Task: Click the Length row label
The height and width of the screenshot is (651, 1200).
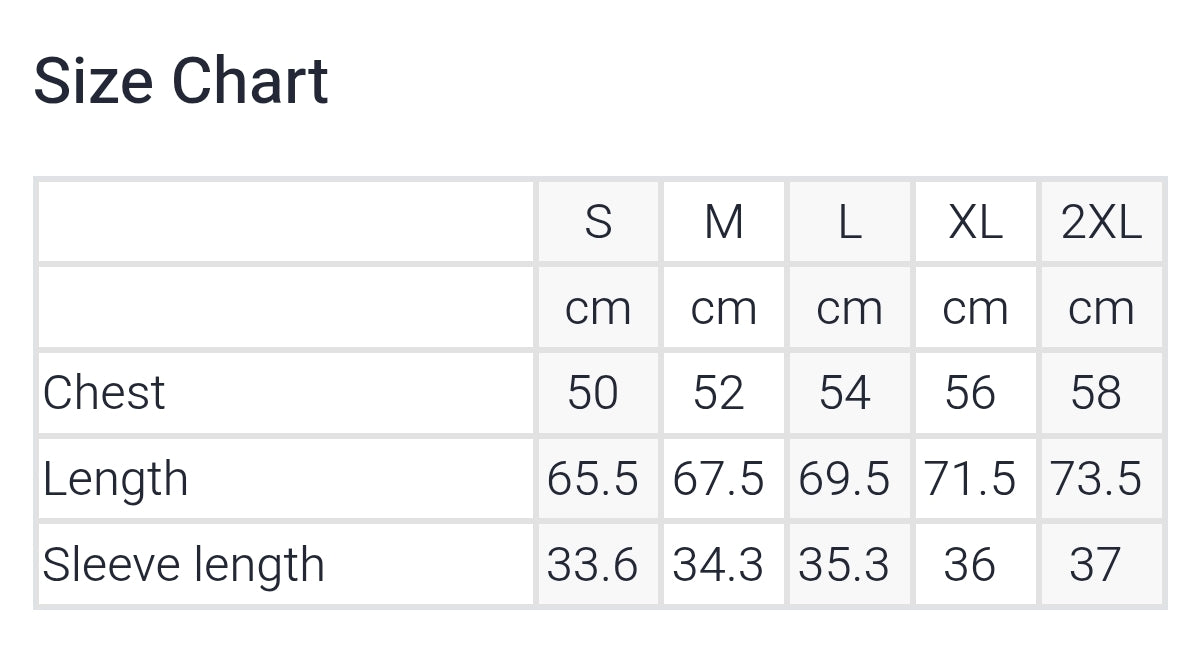Action: click(115, 479)
